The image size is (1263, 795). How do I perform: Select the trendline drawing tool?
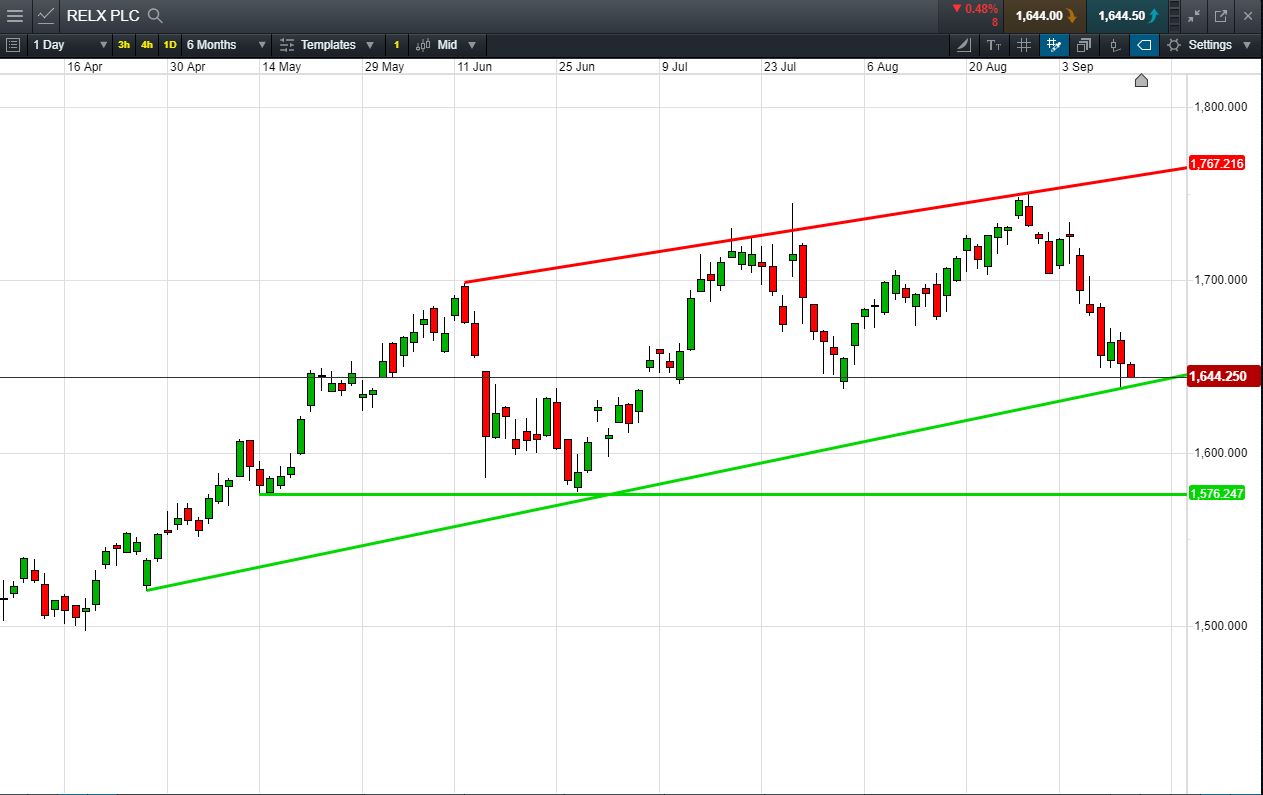(963, 45)
